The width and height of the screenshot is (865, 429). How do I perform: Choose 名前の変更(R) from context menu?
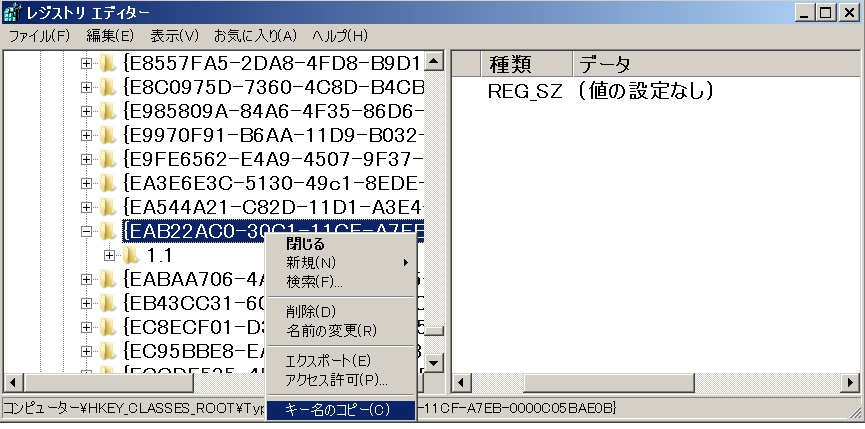point(341,331)
